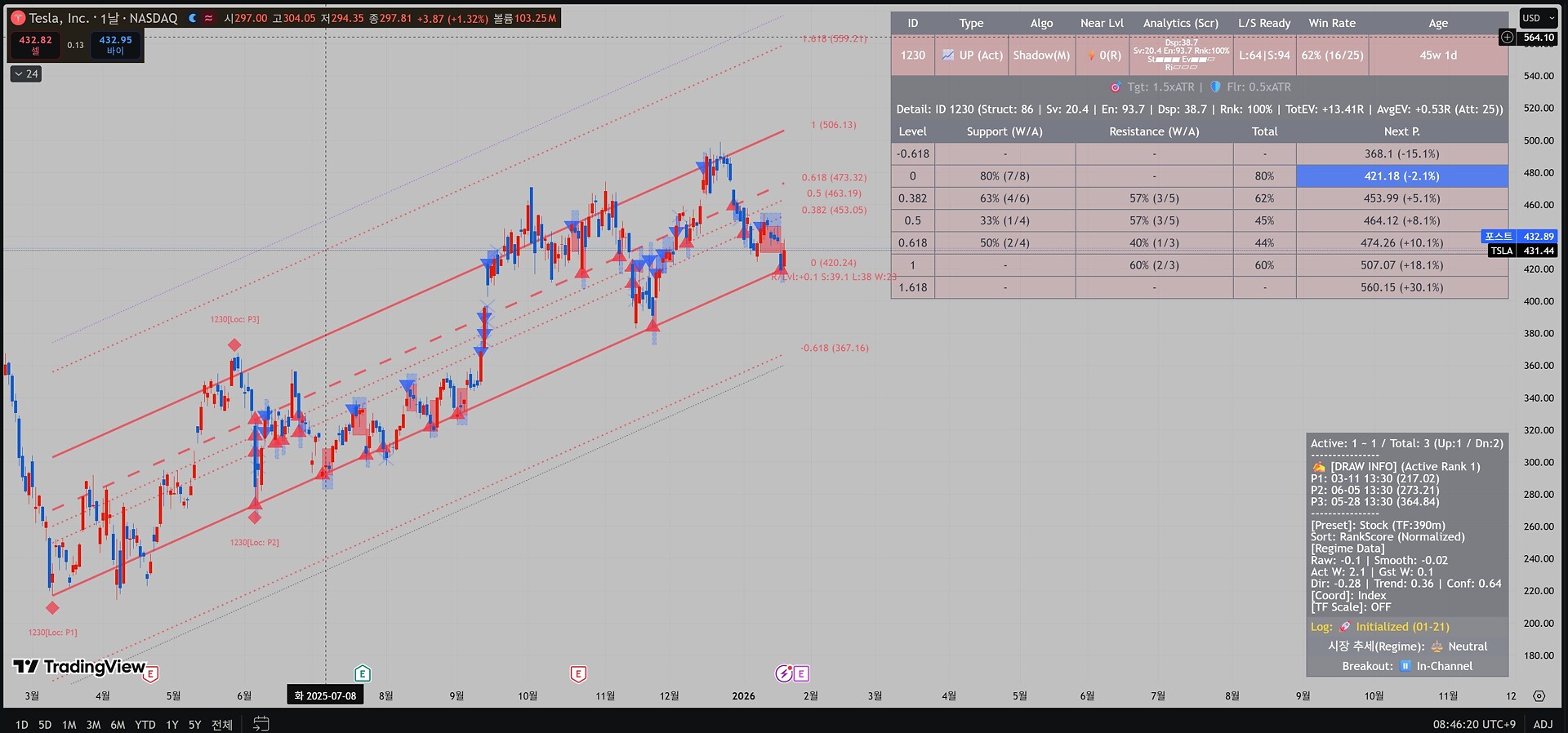1568x733 pixels.
Task: Click the 507.07 (+18.1%) next price cell
Action: pos(1401,265)
